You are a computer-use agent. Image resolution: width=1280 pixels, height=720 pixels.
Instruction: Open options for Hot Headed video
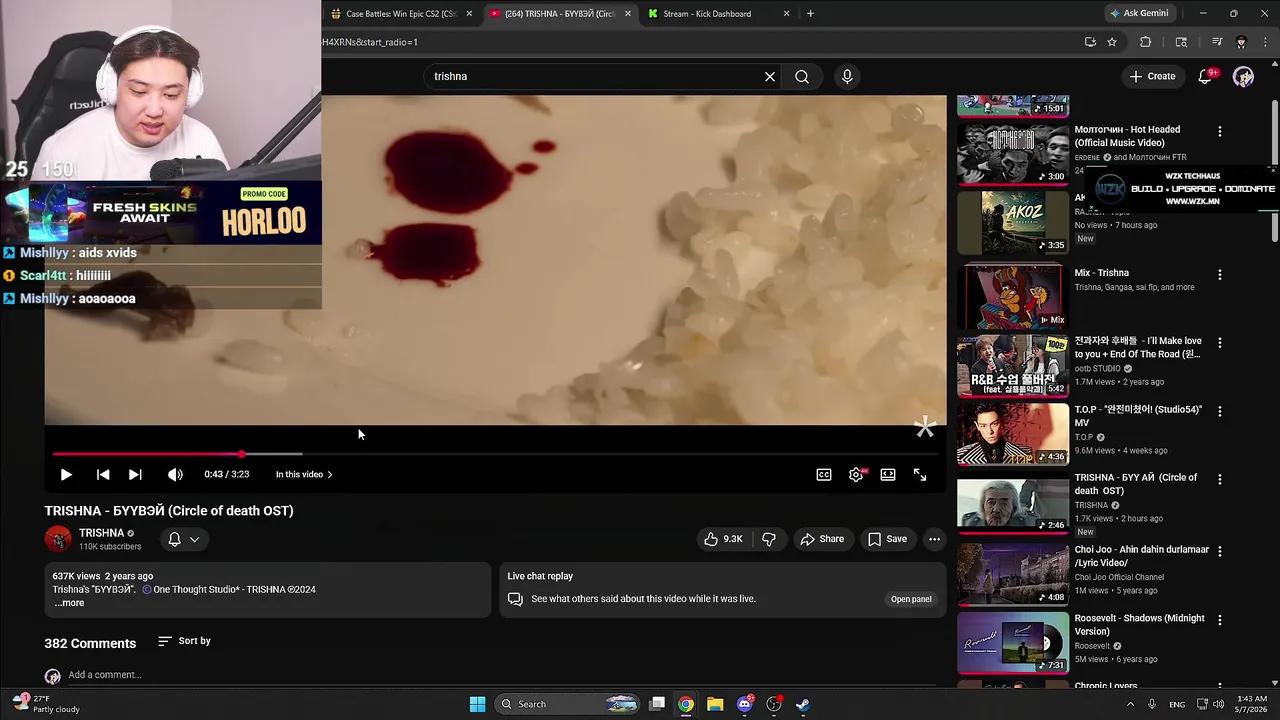(x=1219, y=131)
